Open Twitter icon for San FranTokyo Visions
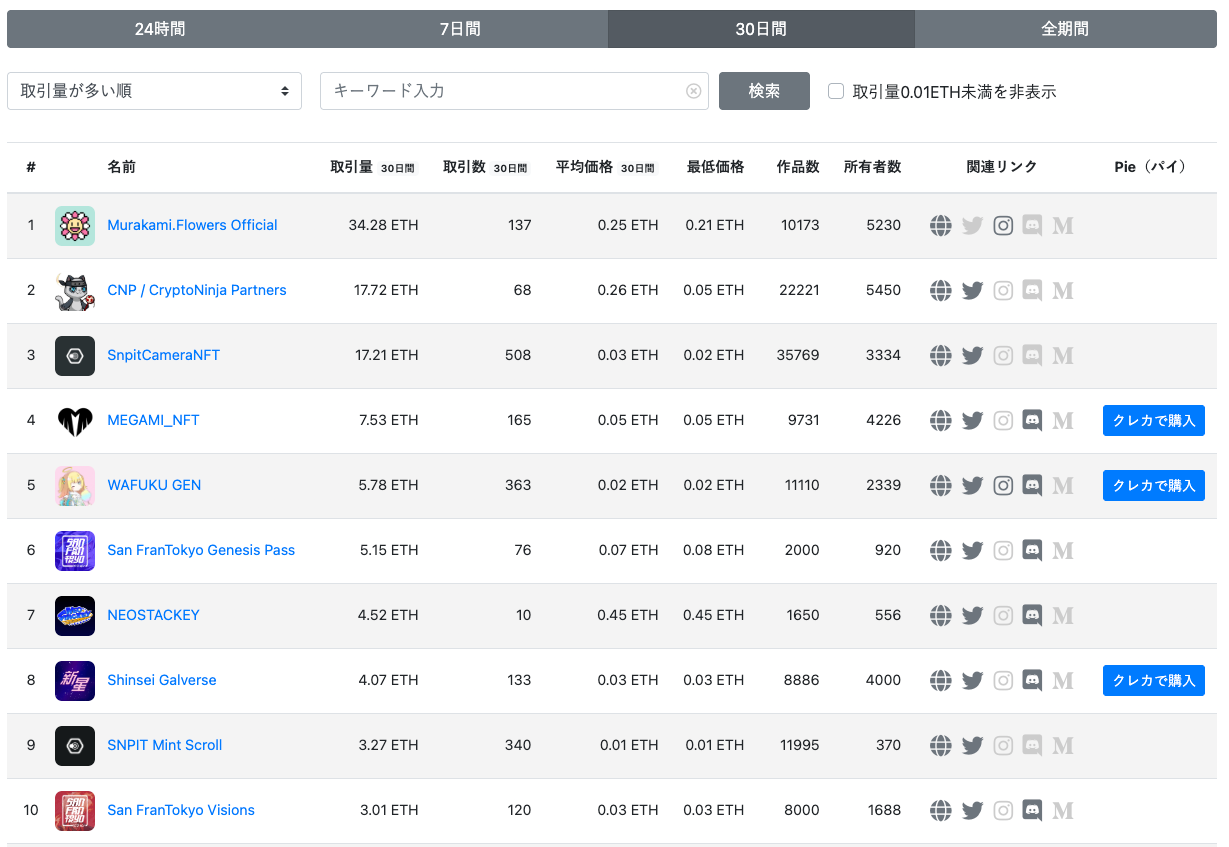 pos(972,810)
